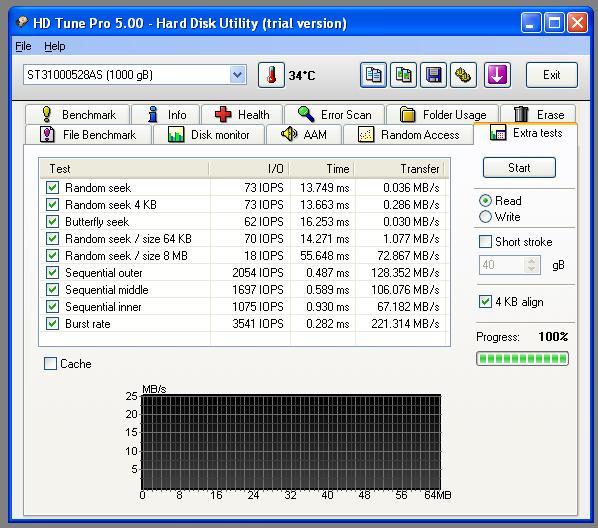Click the Exit button
The image size is (598, 528).
point(551,75)
